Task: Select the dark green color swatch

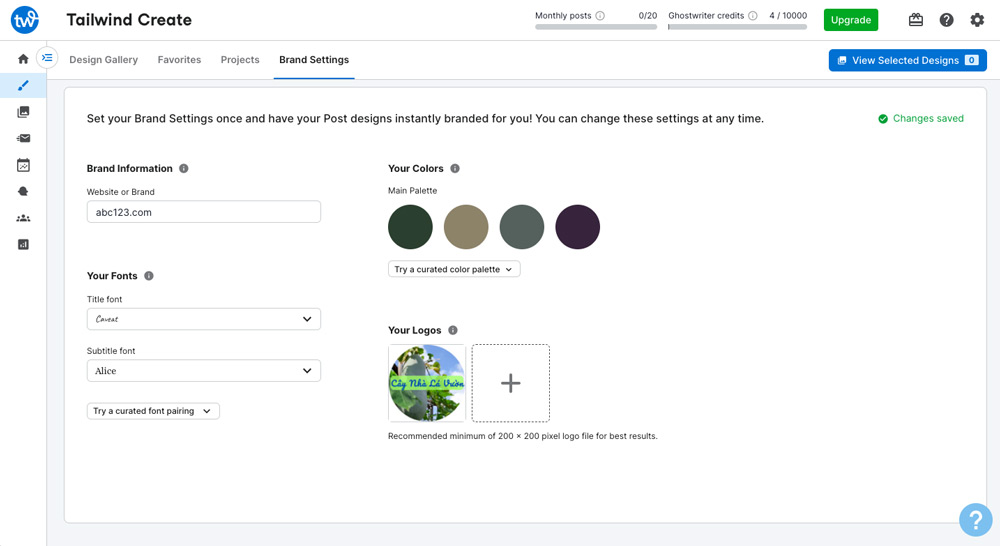Action: point(410,227)
